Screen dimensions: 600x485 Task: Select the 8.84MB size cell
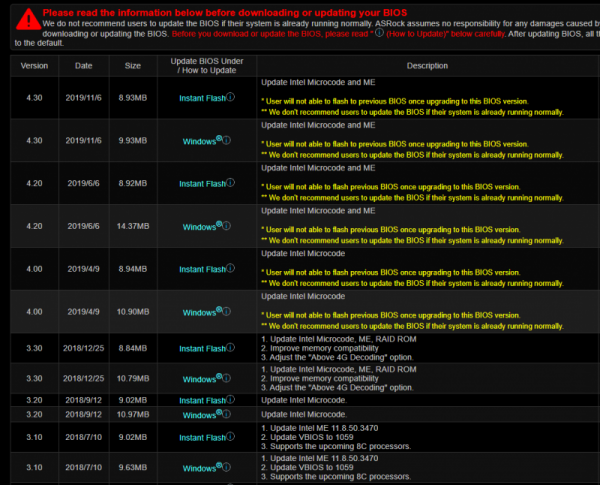click(133, 349)
